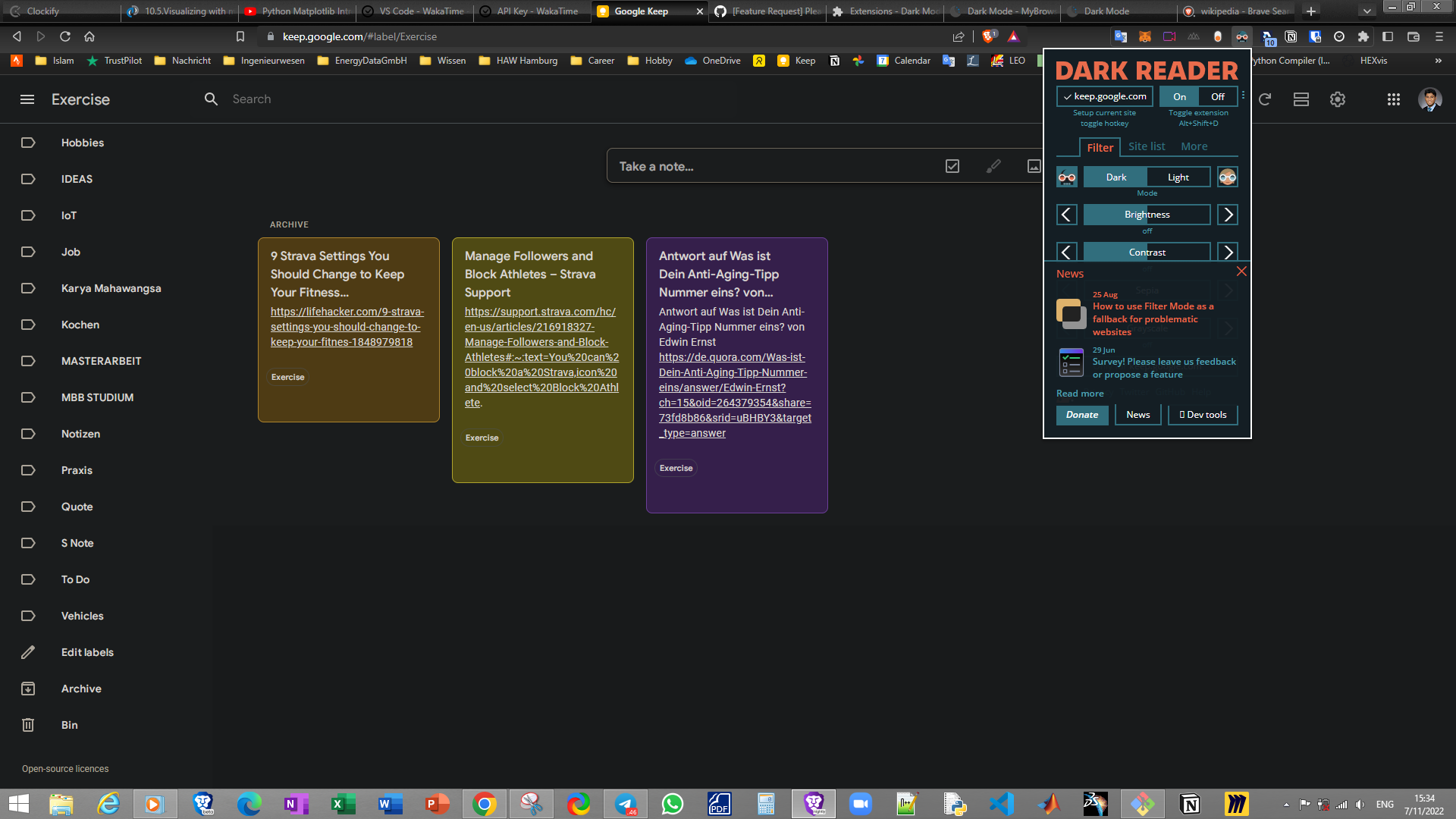Click the new list checkbox icon
The width and height of the screenshot is (1456, 819).
(x=952, y=166)
